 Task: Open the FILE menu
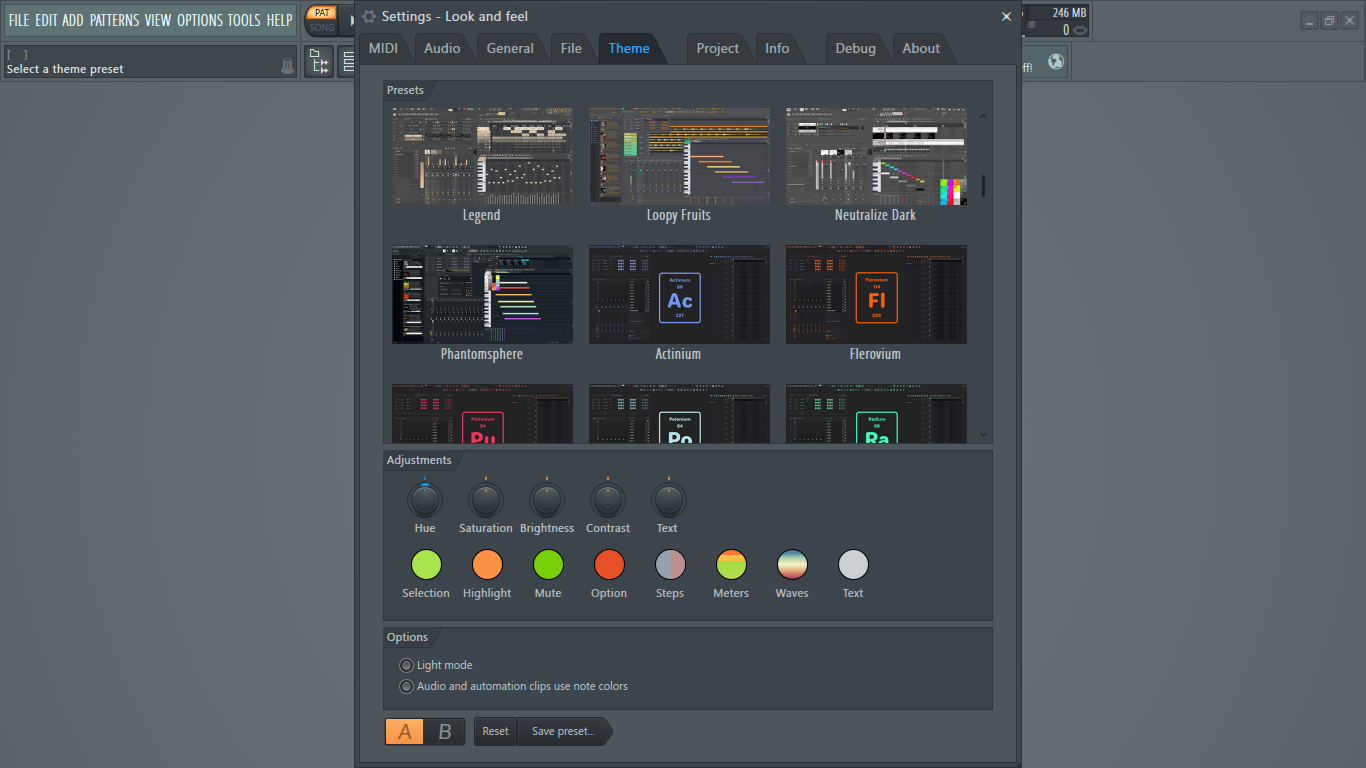coord(19,20)
